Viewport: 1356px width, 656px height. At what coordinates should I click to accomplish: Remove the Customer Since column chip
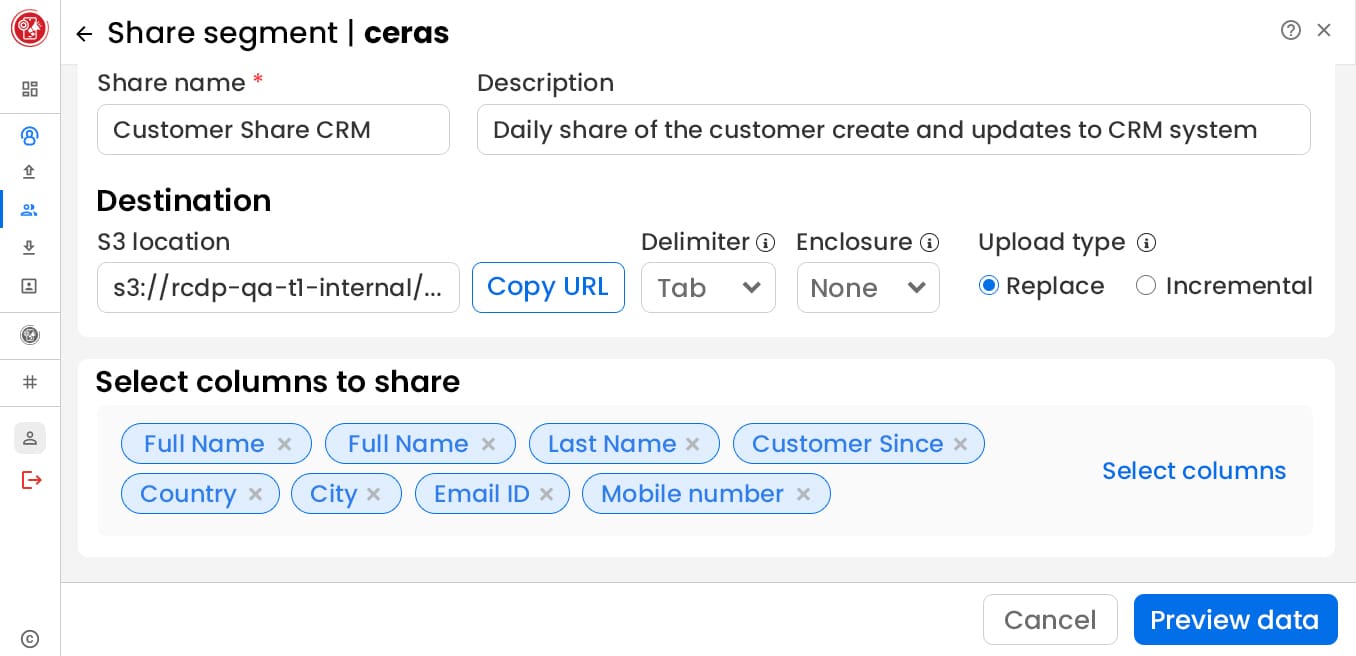(x=960, y=444)
